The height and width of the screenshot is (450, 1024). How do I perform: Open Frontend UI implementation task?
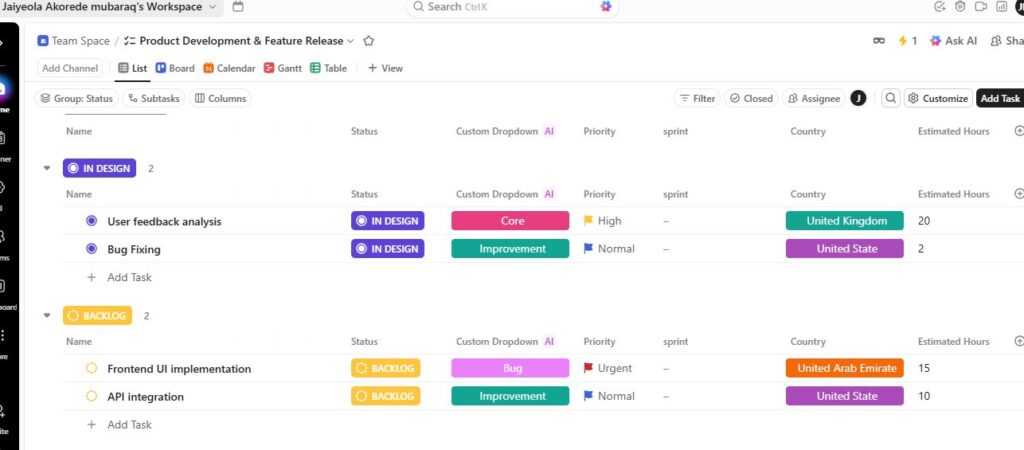[179, 369]
